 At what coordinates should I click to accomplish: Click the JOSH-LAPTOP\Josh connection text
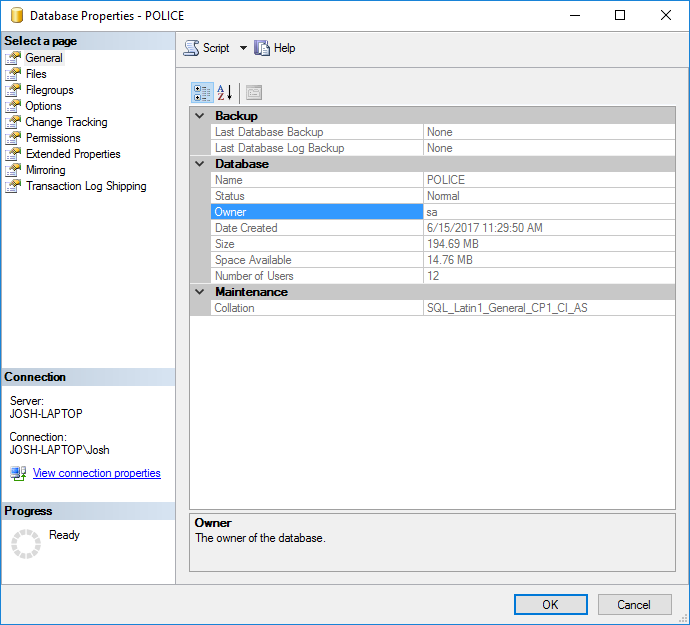coord(59,450)
